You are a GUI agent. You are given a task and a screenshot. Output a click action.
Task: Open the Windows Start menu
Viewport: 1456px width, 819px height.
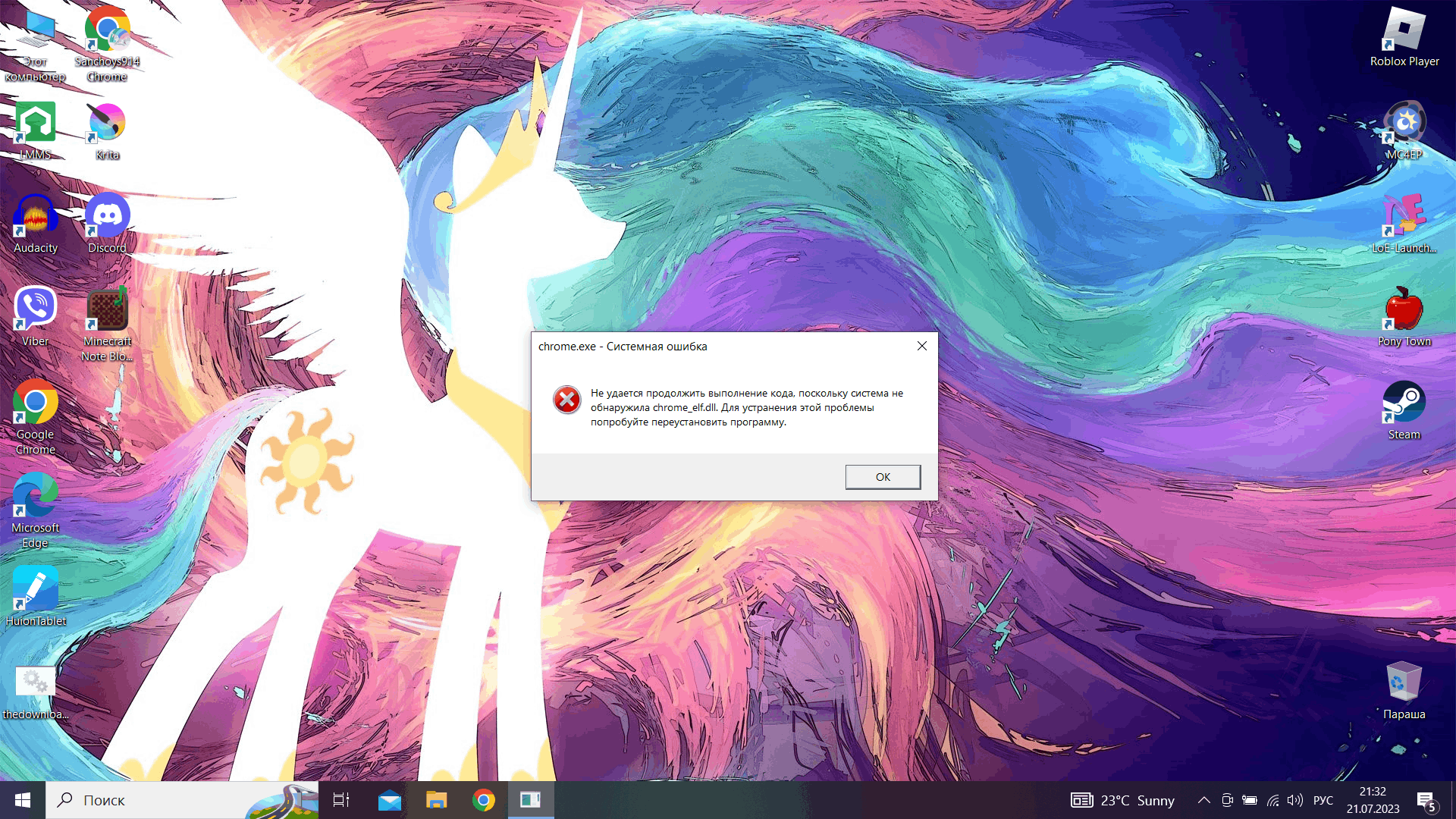tap(23, 800)
